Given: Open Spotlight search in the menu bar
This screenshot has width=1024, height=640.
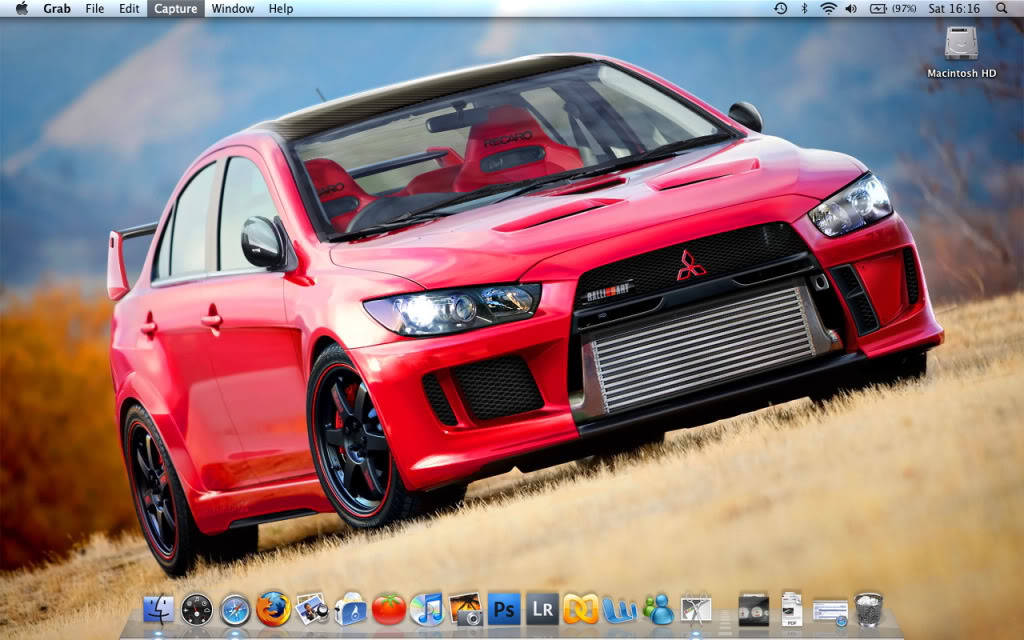Looking at the screenshot, I should point(1002,9).
